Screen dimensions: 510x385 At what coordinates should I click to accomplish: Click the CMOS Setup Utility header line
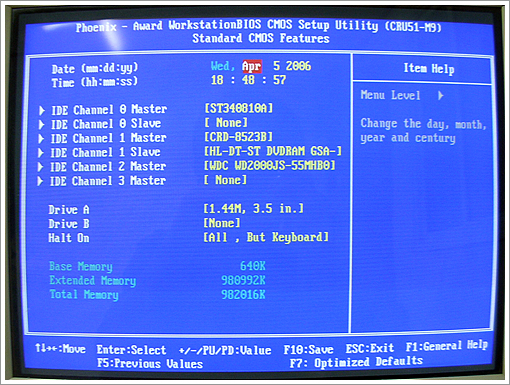pyautogui.click(x=259, y=26)
